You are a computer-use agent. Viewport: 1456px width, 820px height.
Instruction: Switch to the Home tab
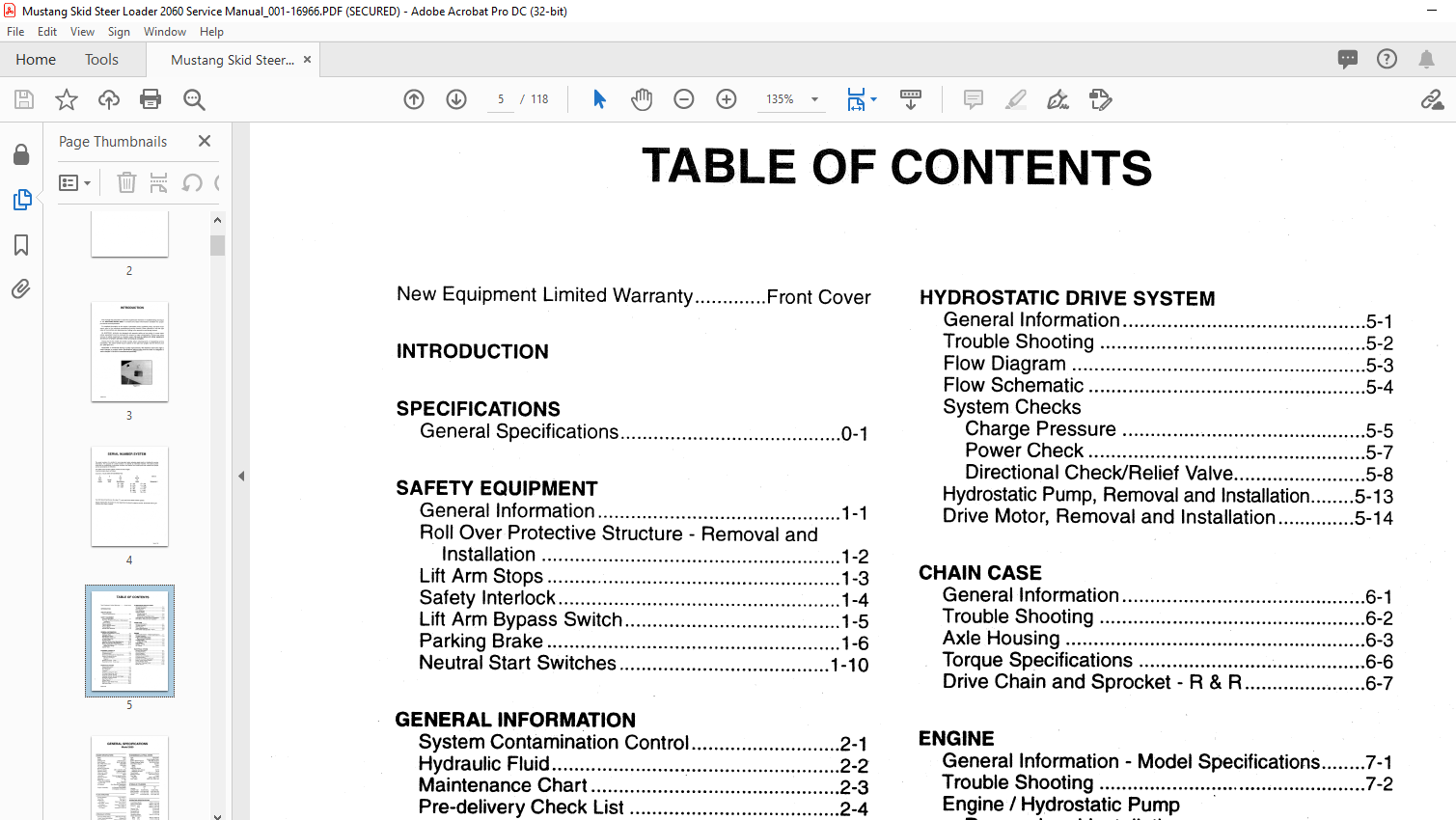click(x=36, y=60)
